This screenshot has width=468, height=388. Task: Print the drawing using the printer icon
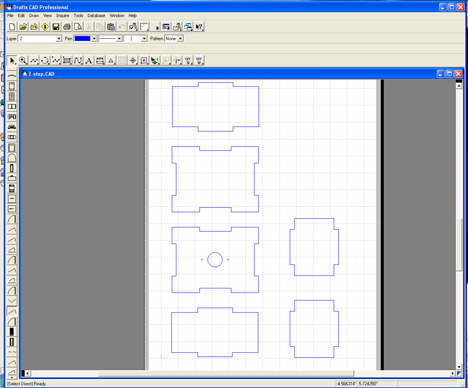(67, 27)
